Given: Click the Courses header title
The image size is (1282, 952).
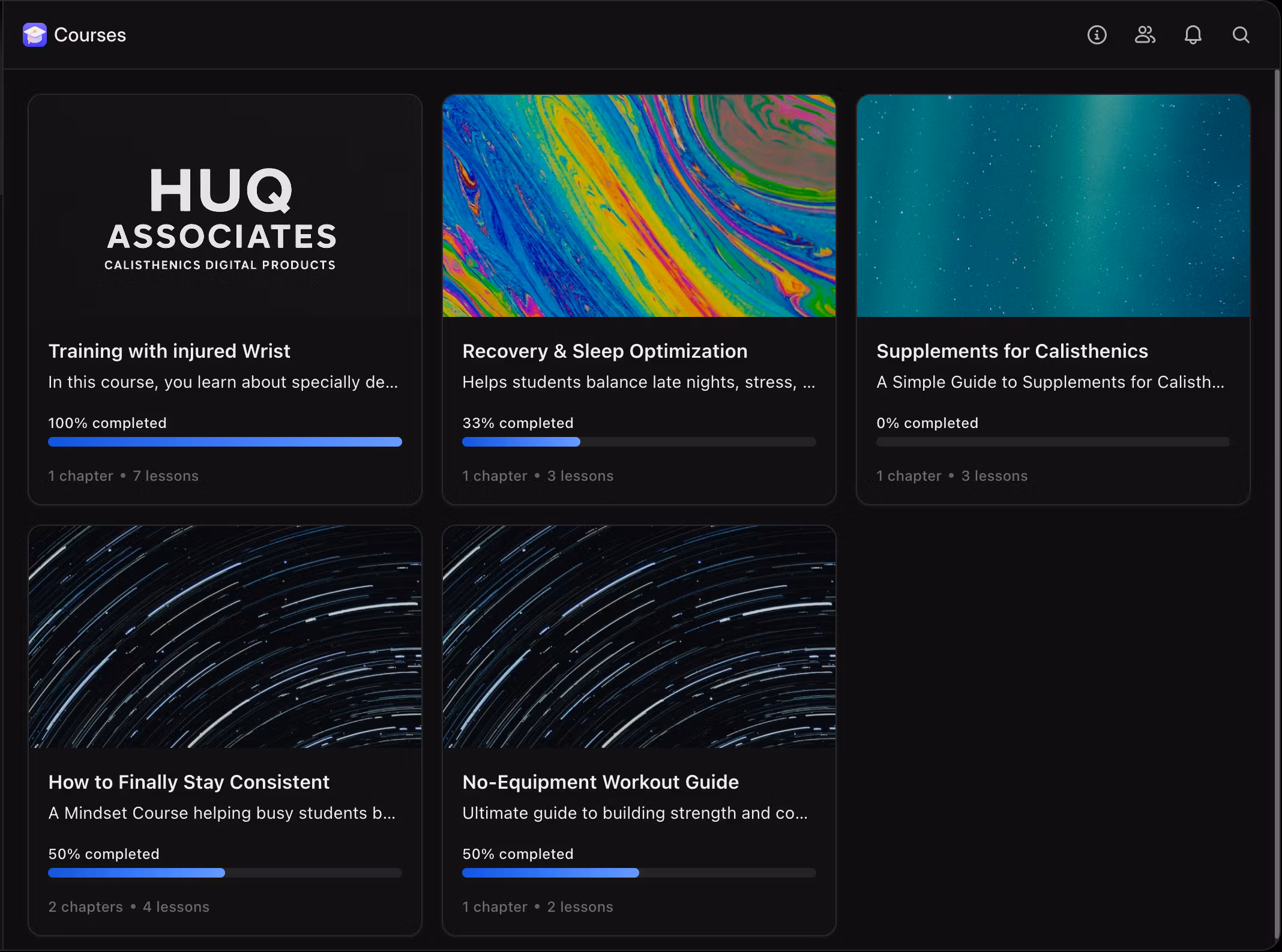Looking at the screenshot, I should pyautogui.click(x=90, y=35).
